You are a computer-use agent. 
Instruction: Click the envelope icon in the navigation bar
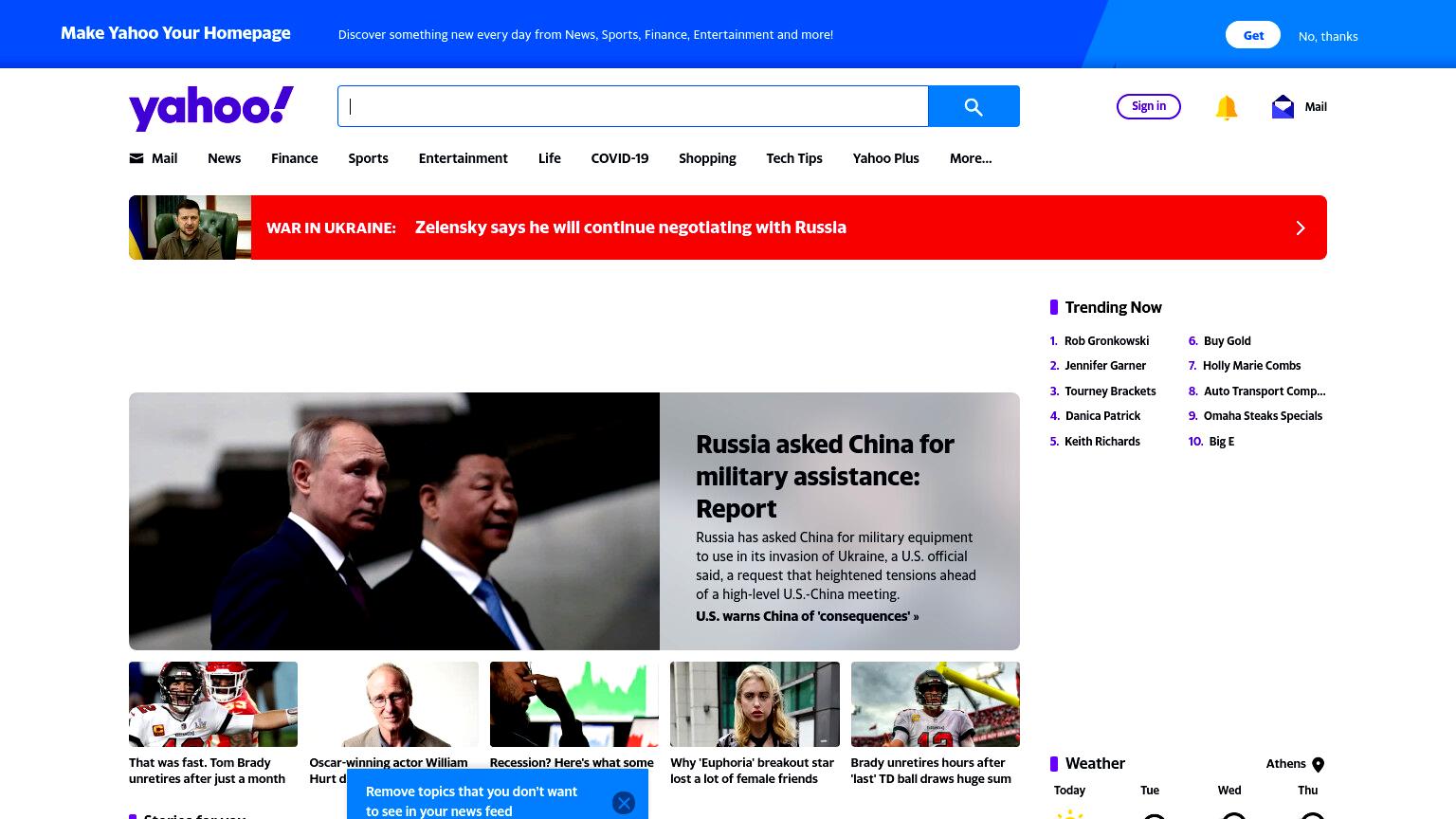[x=136, y=158]
